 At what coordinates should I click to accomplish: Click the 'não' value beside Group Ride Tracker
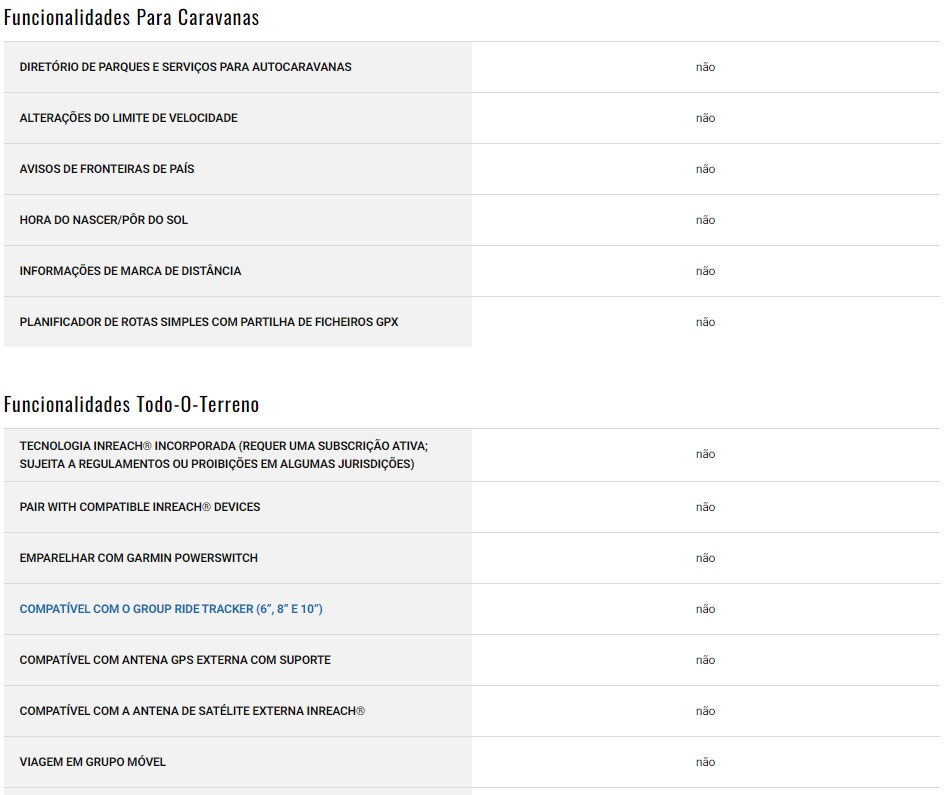pyautogui.click(x=705, y=609)
